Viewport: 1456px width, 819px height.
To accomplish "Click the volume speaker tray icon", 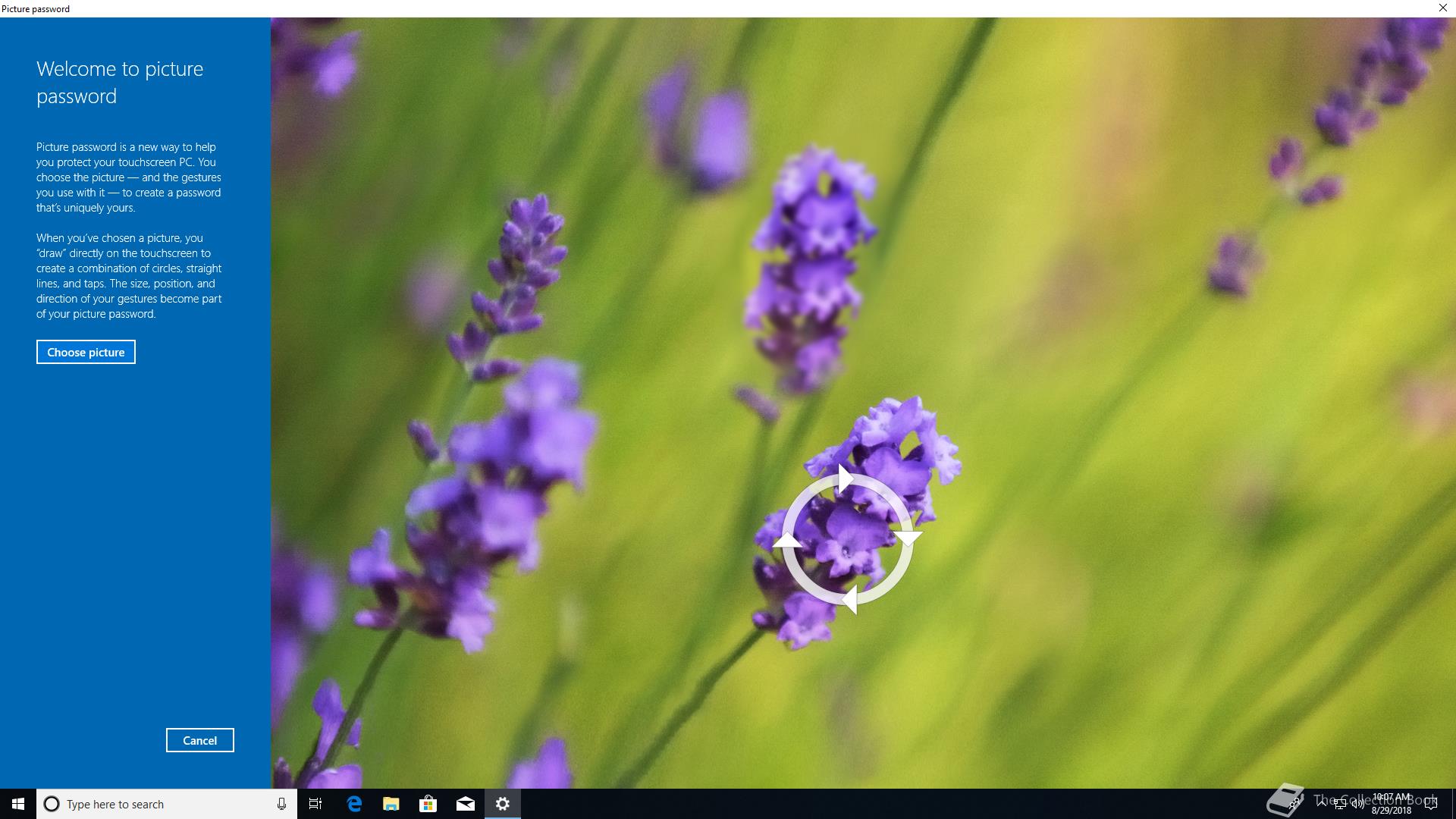I will click(1357, 804).
